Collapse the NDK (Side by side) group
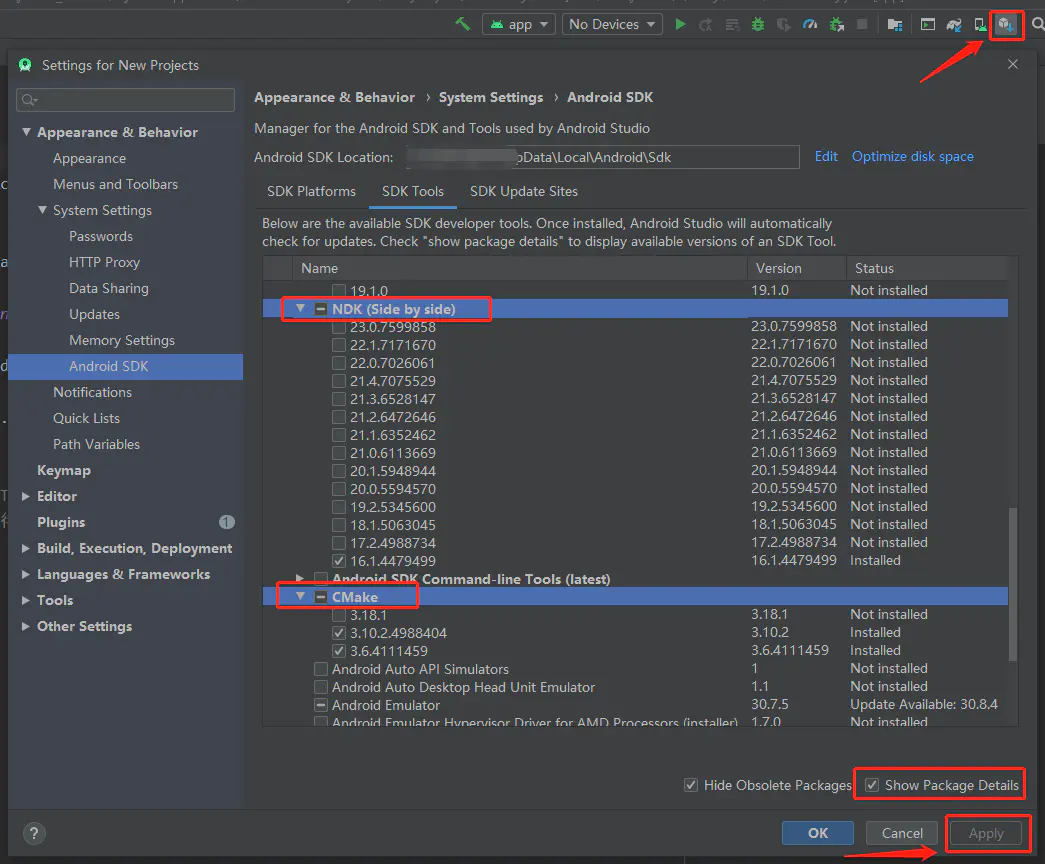This screenshot has width=1045, height=864. [x=301, y=309]
